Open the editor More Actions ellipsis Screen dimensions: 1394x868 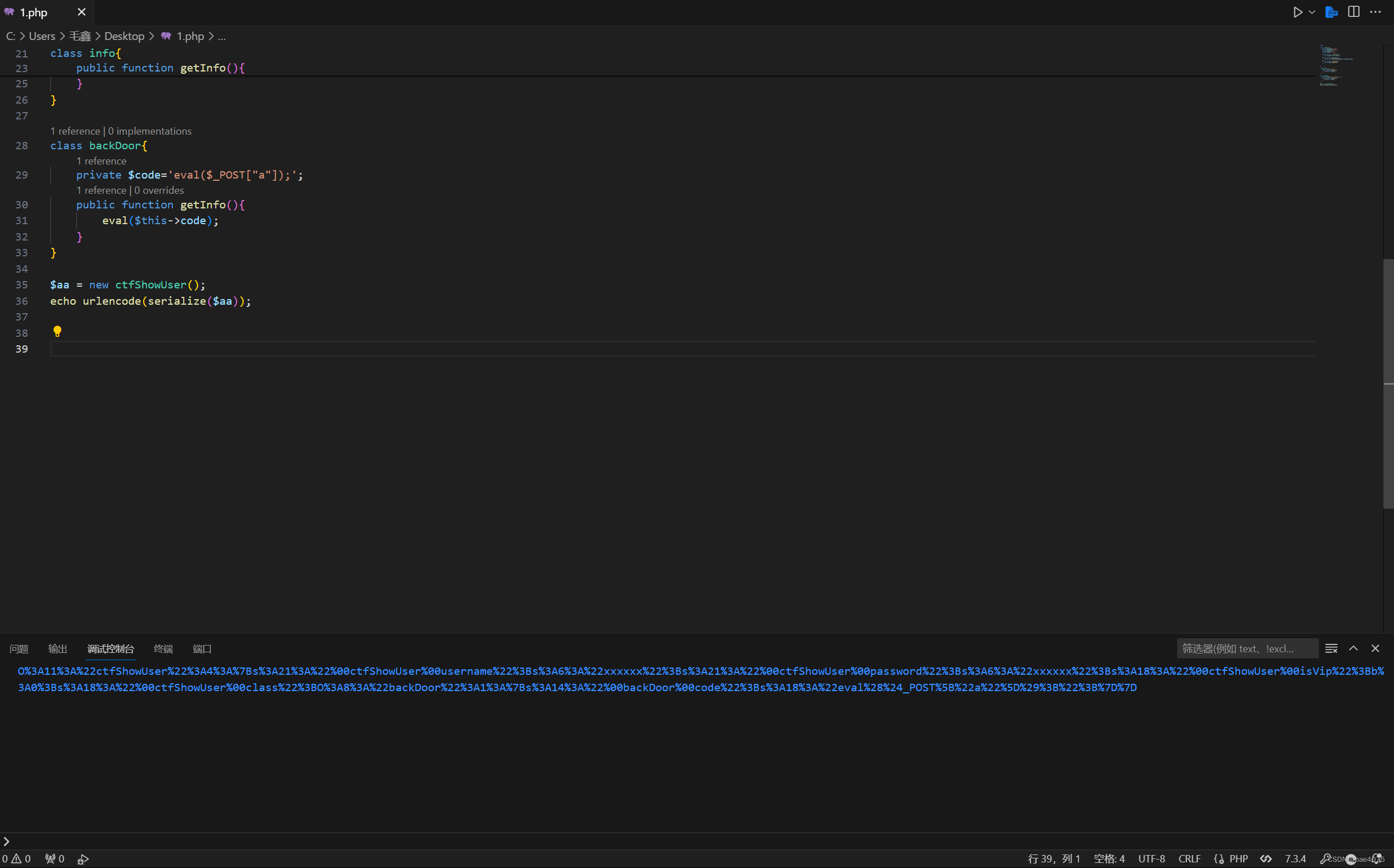coord(1375,12)
